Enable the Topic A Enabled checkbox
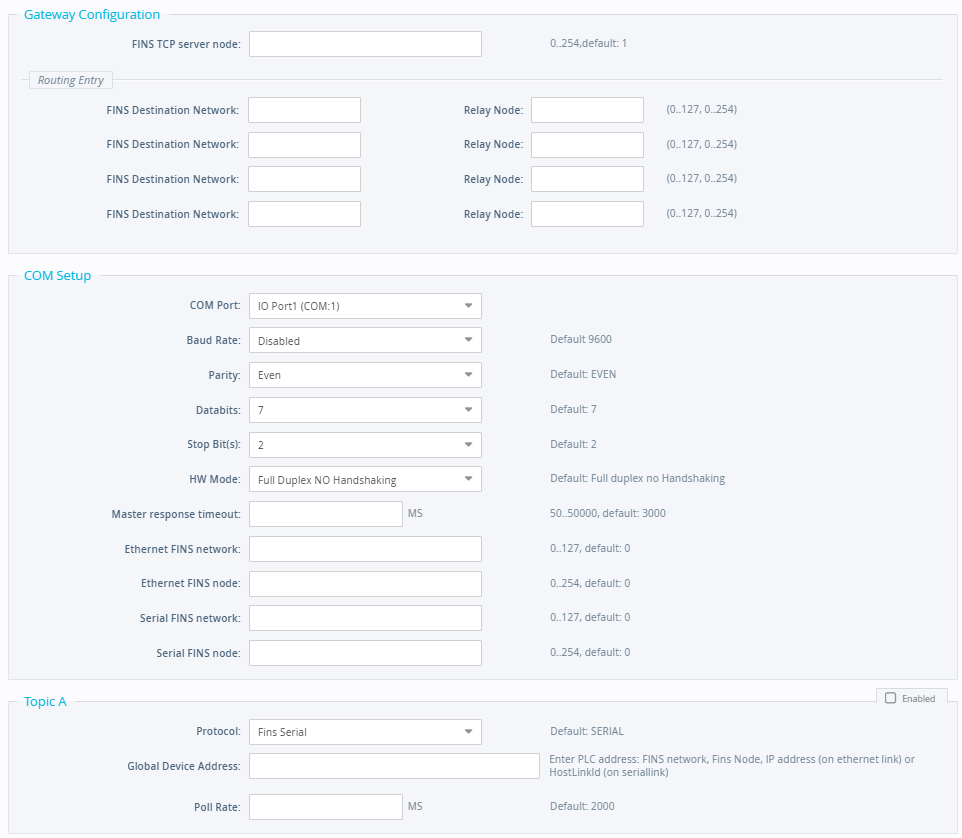962x838 pixels. coord(889,698)
